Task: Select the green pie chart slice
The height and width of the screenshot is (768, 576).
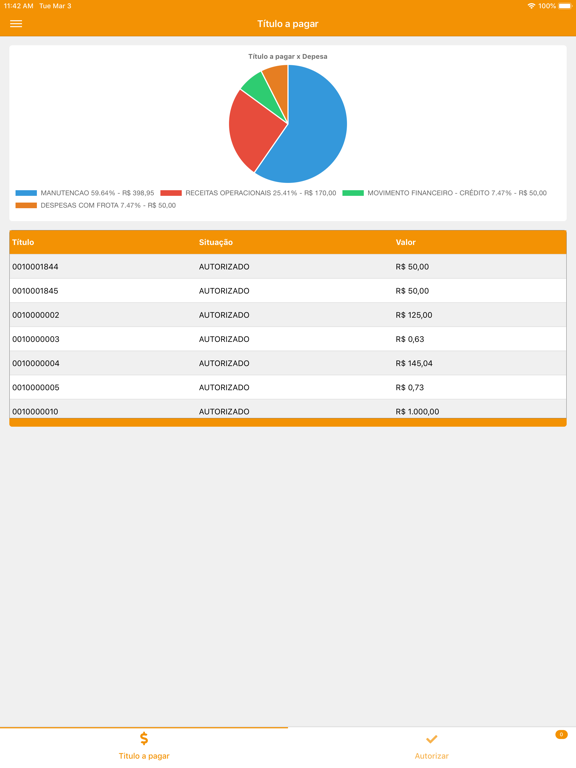Action: tap(260, 91)
